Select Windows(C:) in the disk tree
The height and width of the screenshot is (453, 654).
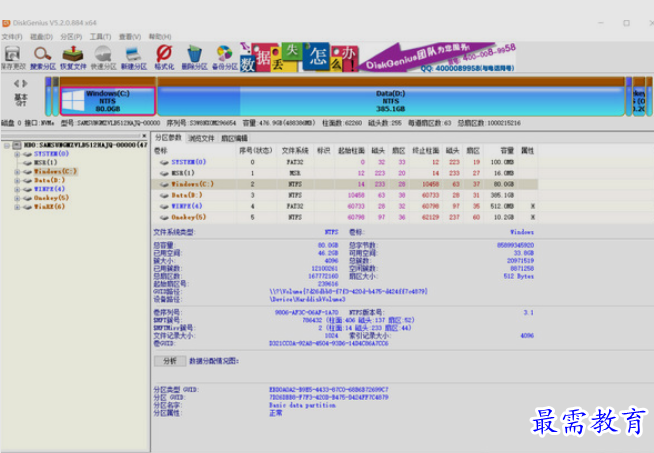click(55, 171)
